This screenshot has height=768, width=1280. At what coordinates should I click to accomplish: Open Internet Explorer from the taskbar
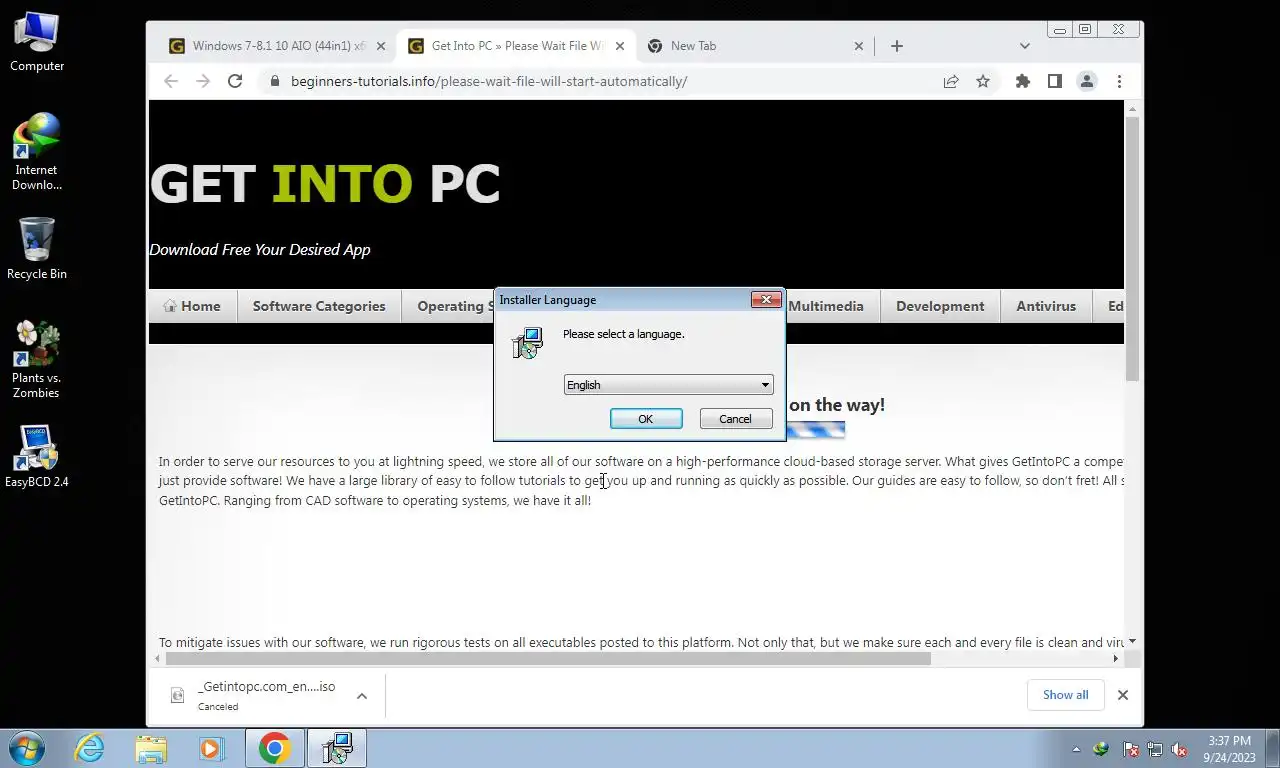[x=89, y=748]
